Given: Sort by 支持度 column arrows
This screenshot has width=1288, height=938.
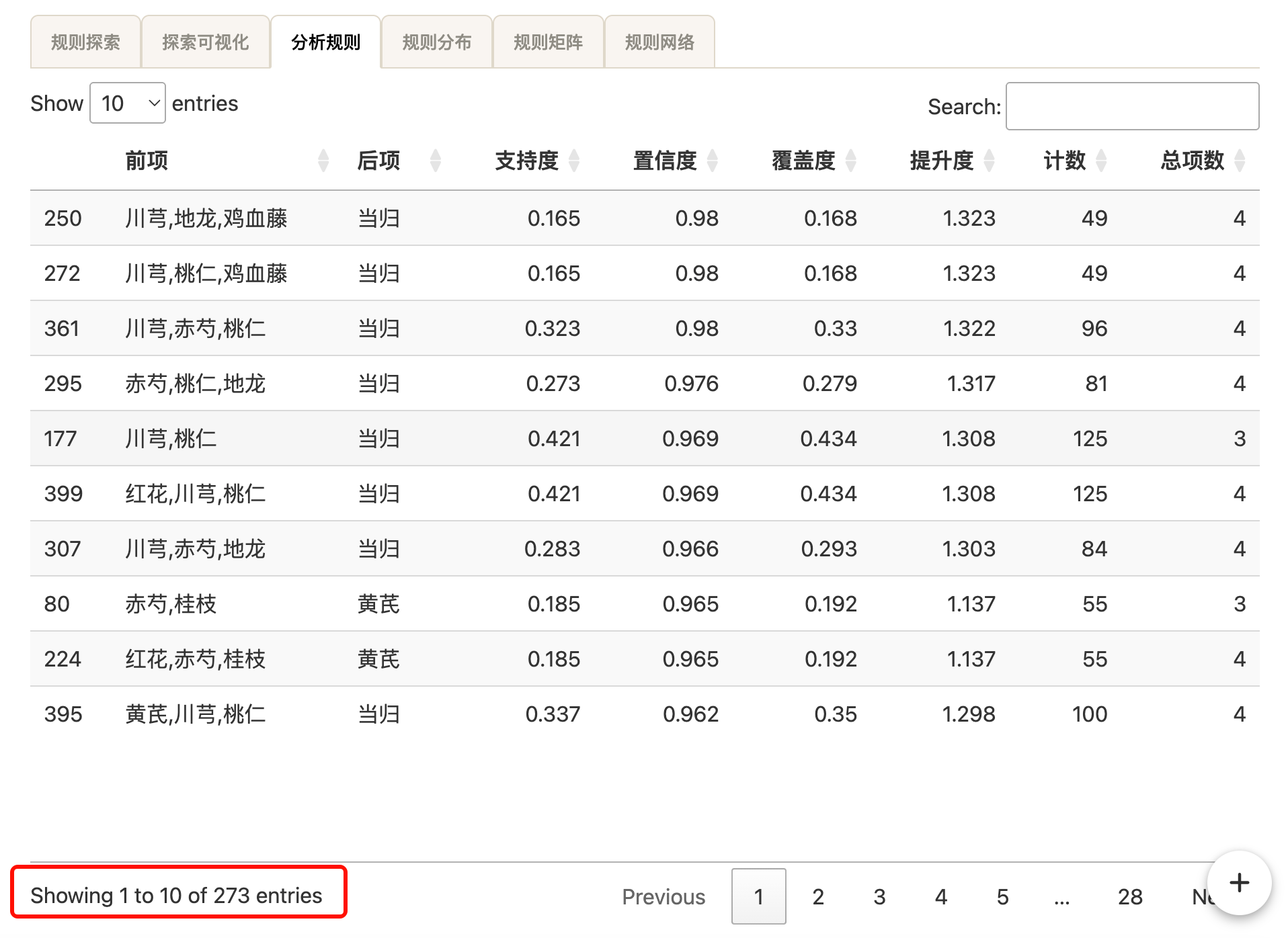Looking at the screenshot, I should (x=574, y=161).
